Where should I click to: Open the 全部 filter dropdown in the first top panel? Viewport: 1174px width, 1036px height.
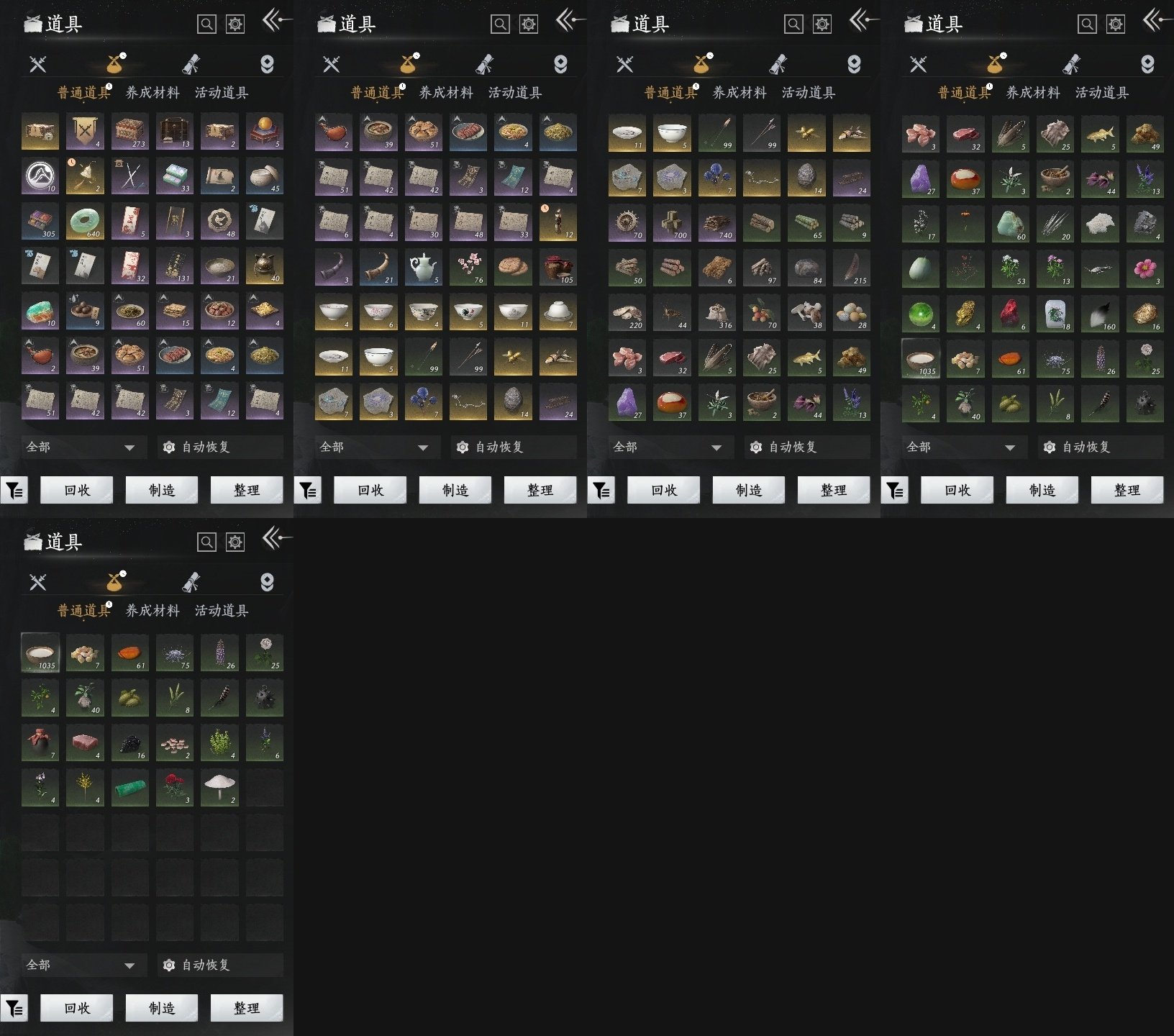click(x=82, y=447)
